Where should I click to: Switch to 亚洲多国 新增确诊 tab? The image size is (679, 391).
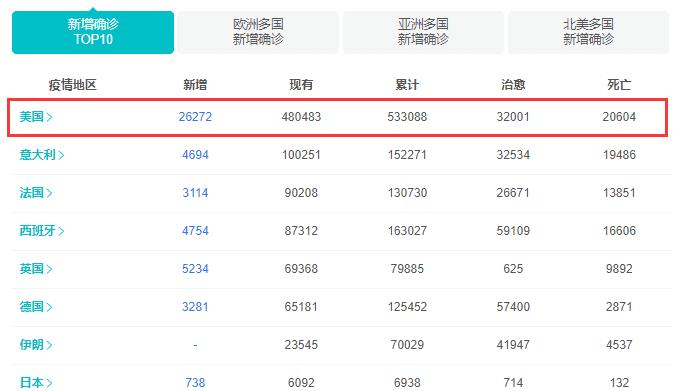pos(423,32)
